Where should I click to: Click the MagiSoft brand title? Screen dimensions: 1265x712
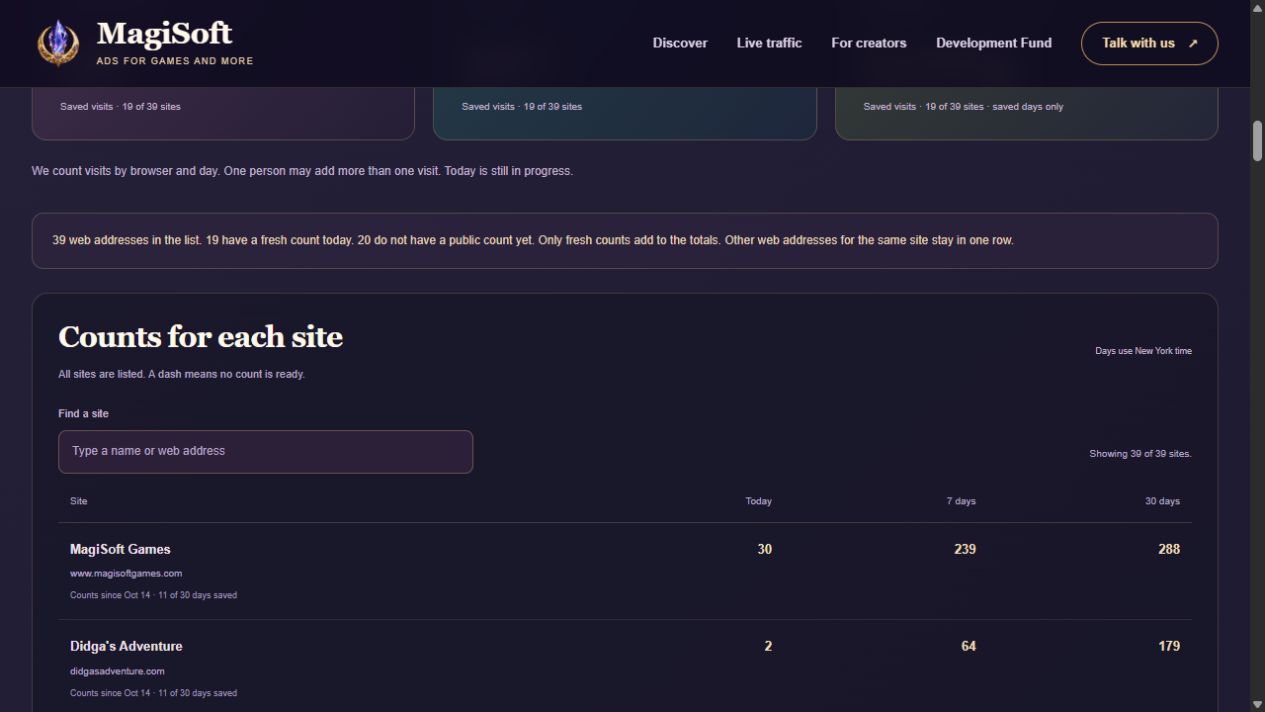click(164, 34)
